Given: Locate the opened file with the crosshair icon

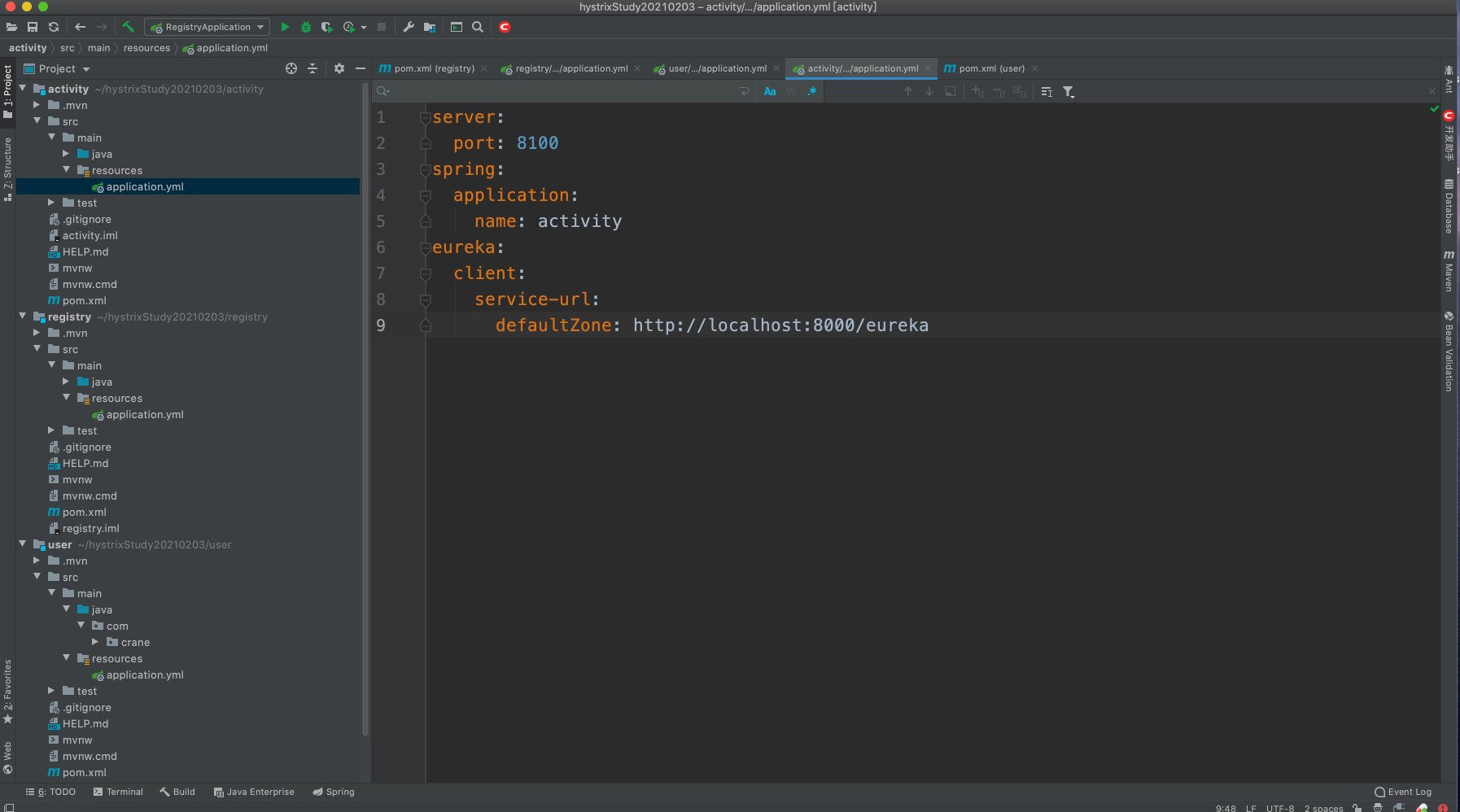Looking at the screenshot, I should [x=291, y=68].
